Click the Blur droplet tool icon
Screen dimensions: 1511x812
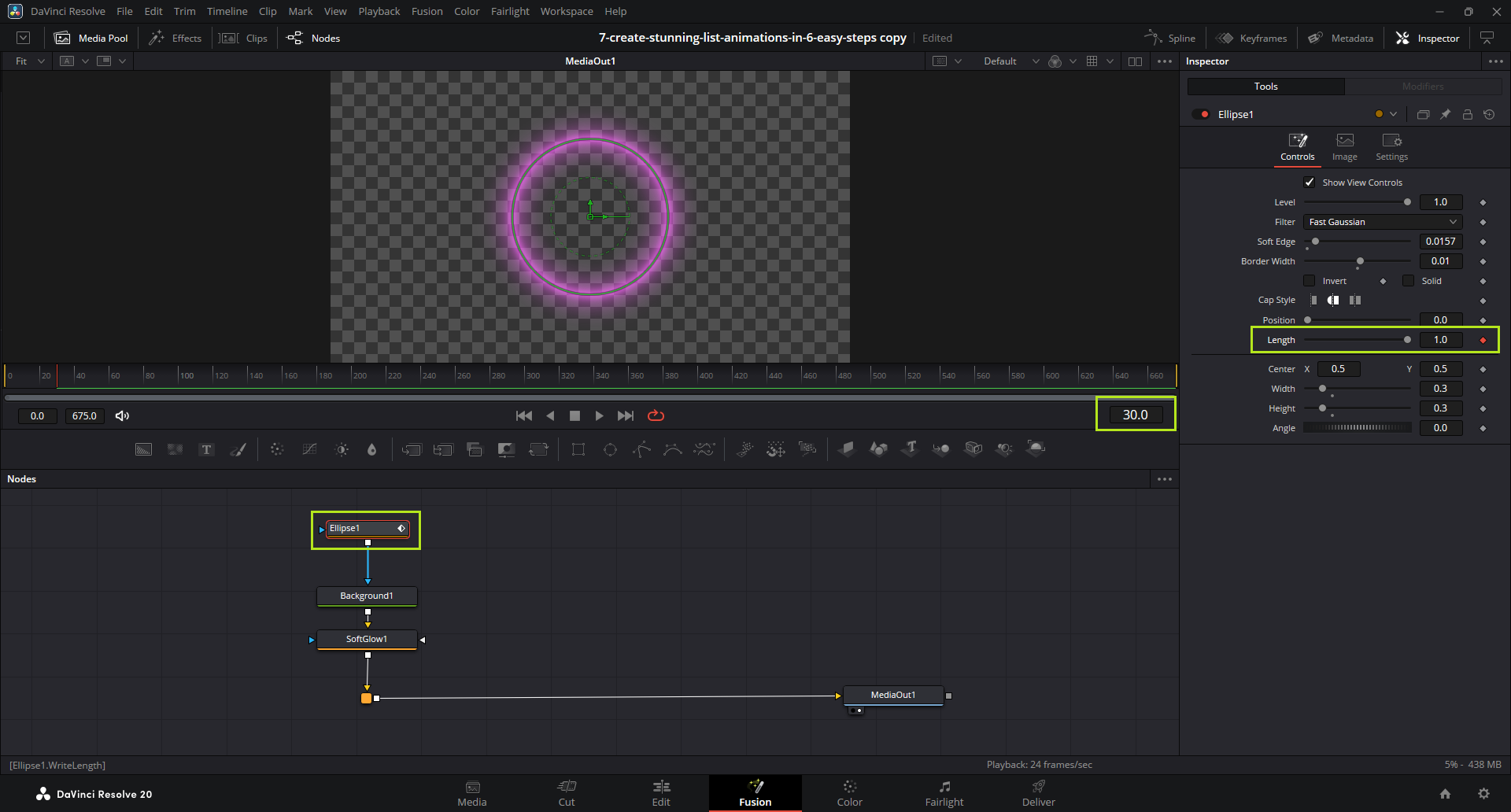coord(371,449)
